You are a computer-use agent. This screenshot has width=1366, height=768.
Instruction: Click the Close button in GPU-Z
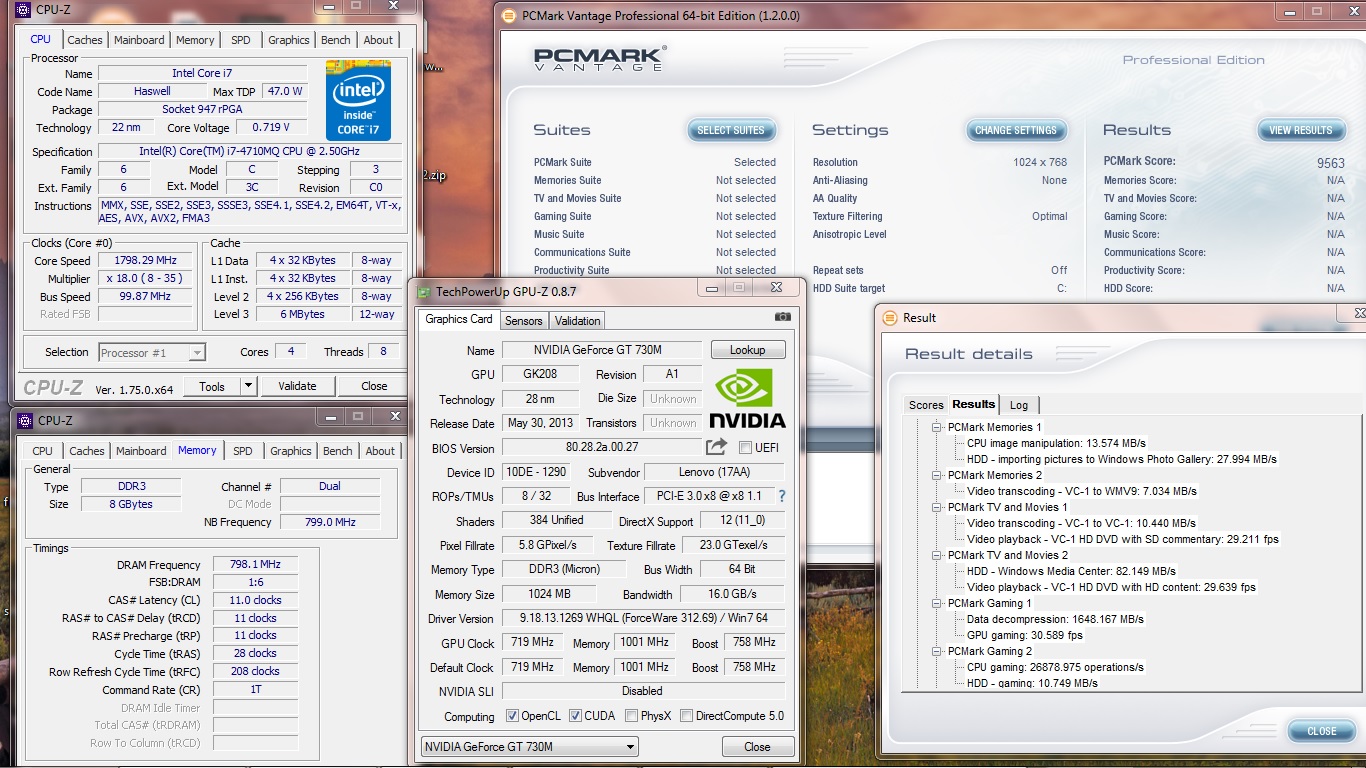coord(758,746)
